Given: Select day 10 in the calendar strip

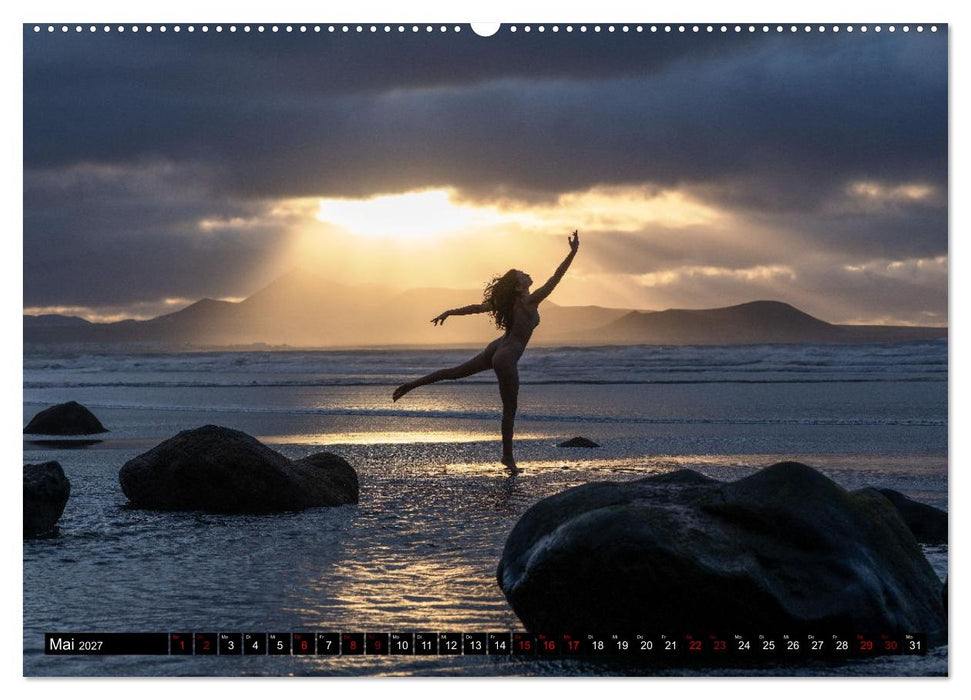Looking at the screenshot, I should point(402,644).
